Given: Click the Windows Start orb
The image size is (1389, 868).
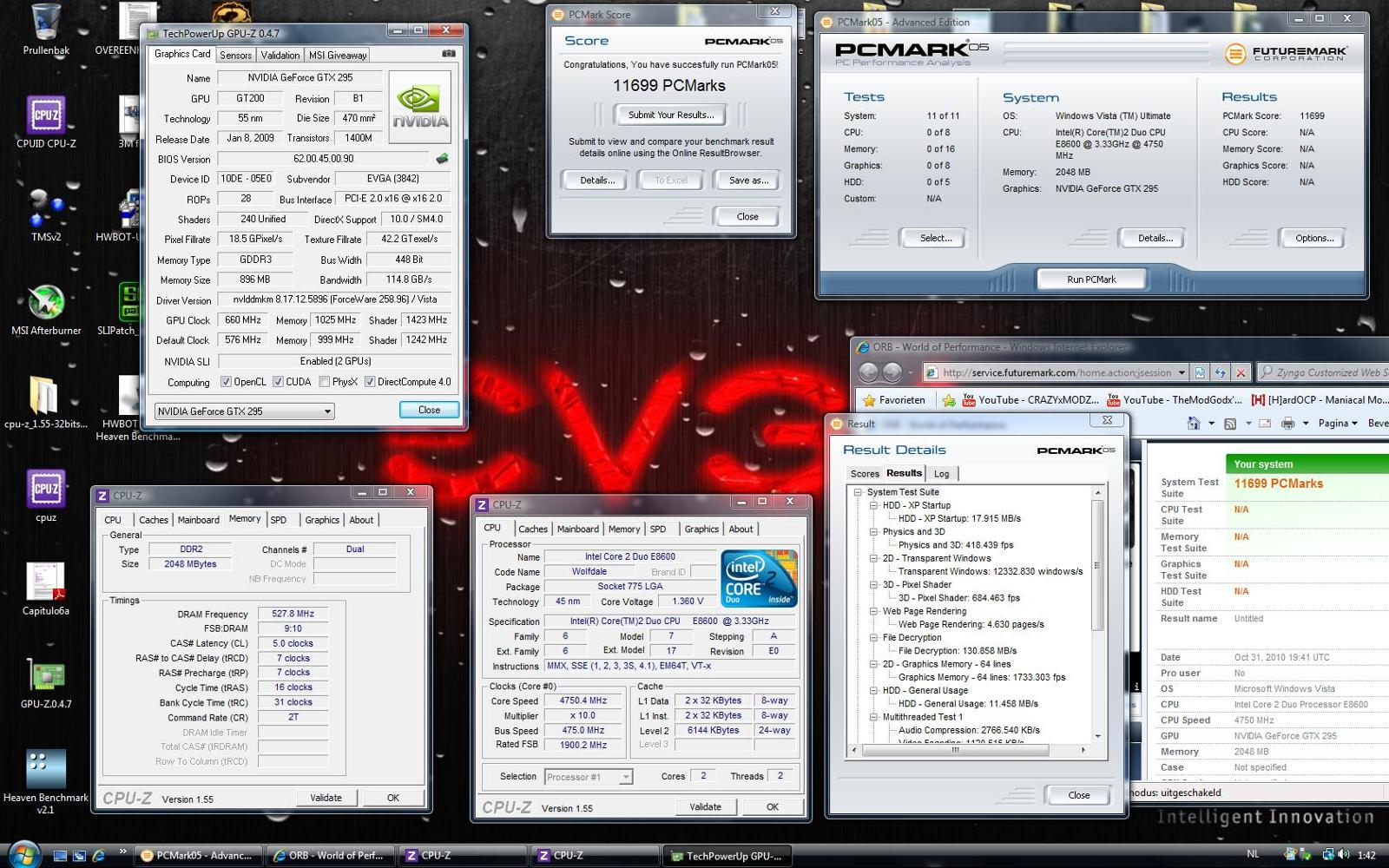Looking at the screenshot, I should click(x=23, y=855).
